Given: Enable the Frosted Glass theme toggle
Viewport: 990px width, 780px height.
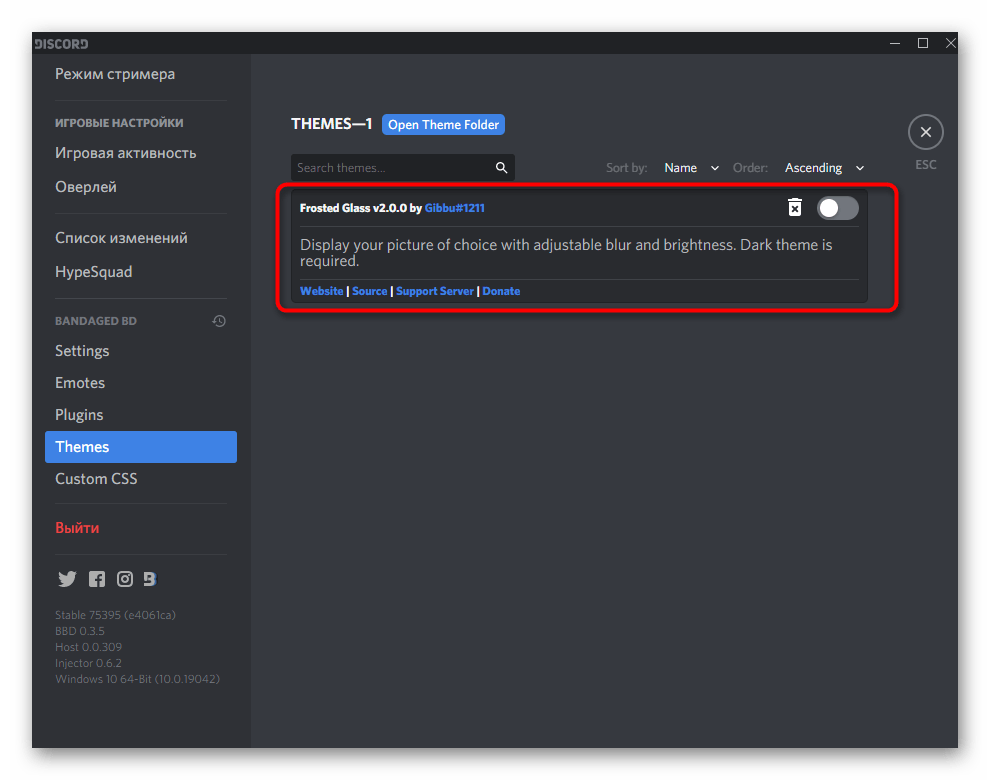Looking at the screenshot, I should (838, 208).
